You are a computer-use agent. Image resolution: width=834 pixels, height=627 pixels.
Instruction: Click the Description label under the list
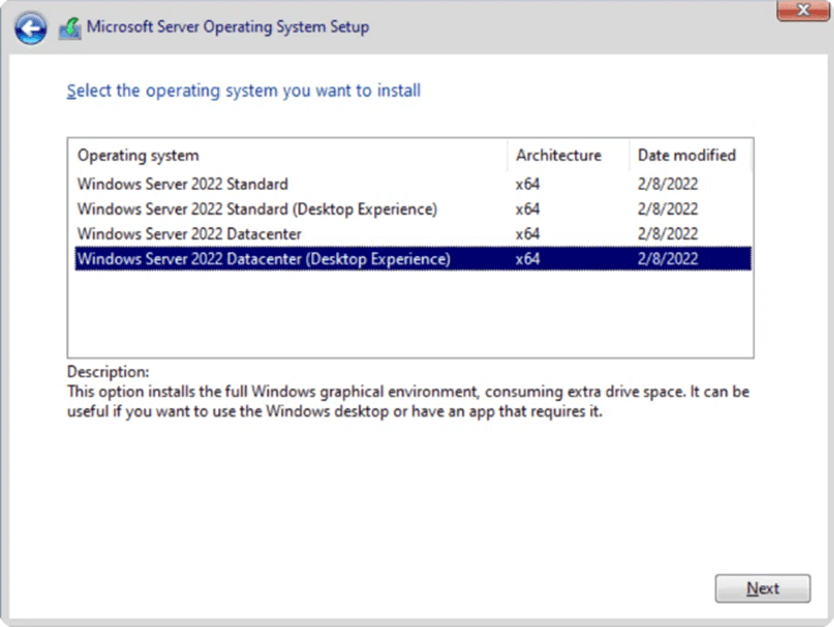(x=108, y=372)
